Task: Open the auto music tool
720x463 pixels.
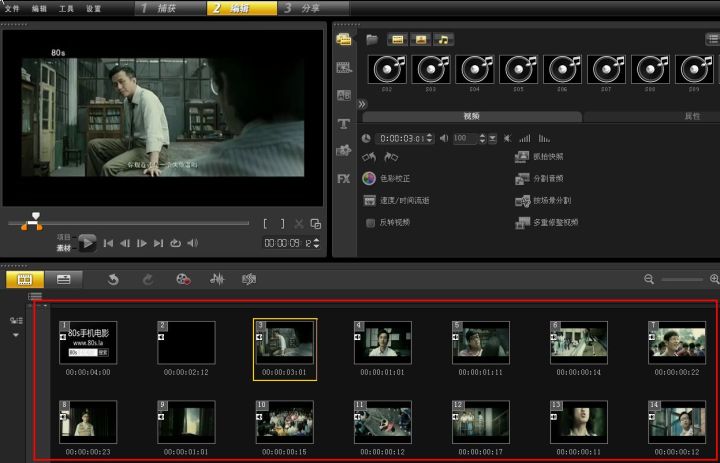Action: tap(249, 279)
